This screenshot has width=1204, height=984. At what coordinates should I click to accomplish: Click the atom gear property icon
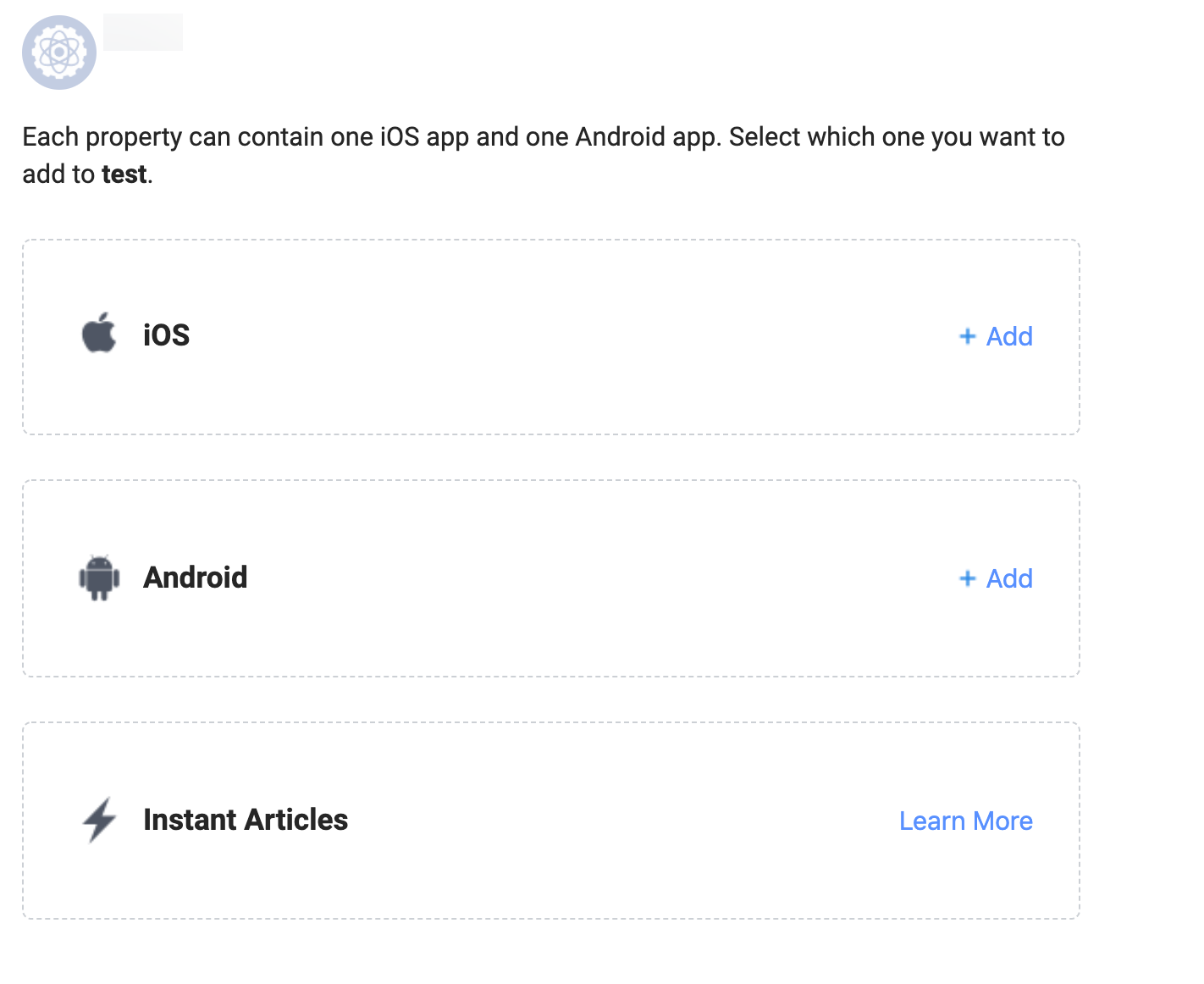pyautogui.click(x=59, y=53)
